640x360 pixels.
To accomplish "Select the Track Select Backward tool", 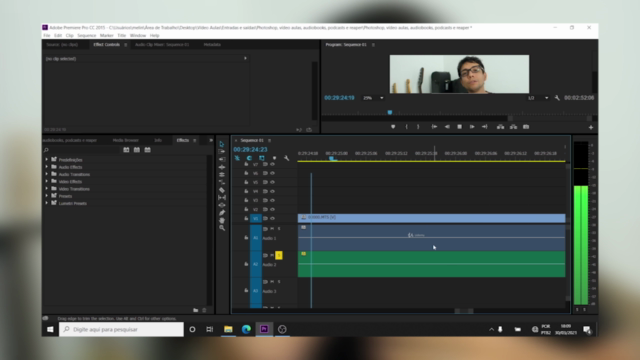I will pos(222,159).
